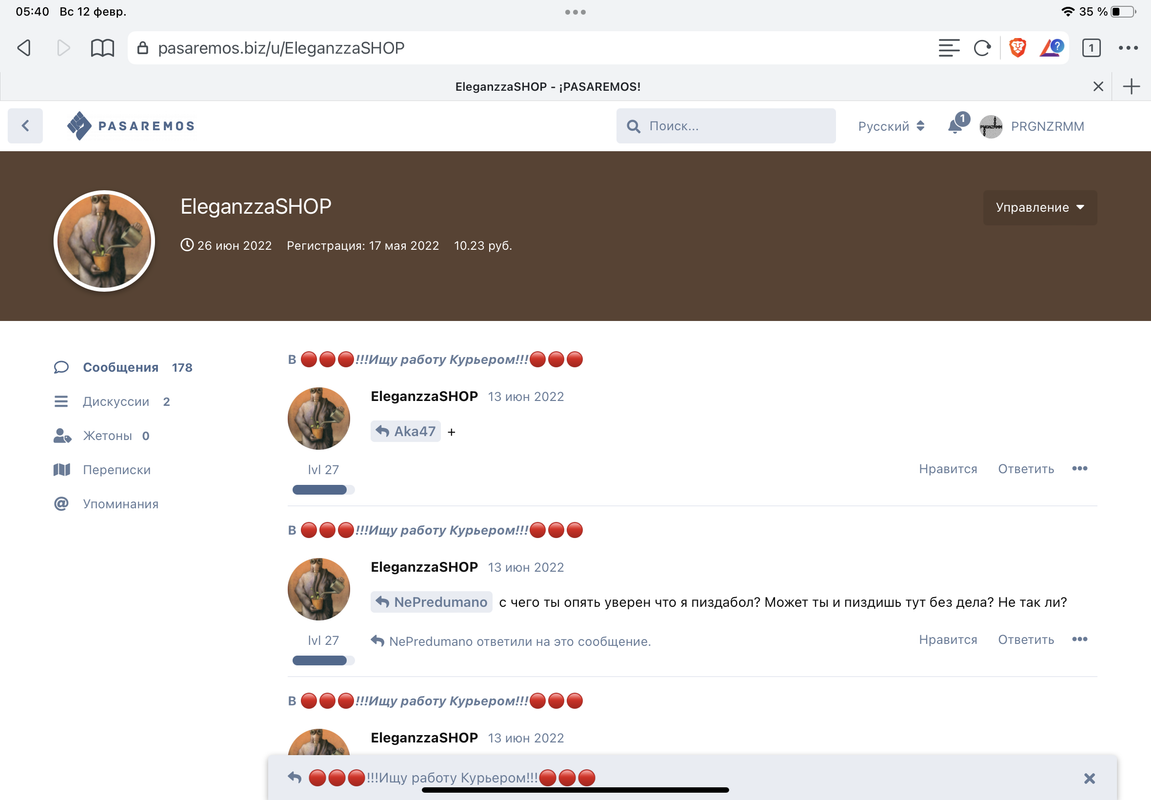
Task: Open PRGNZRMM user avatar
Action: point(991,126)
